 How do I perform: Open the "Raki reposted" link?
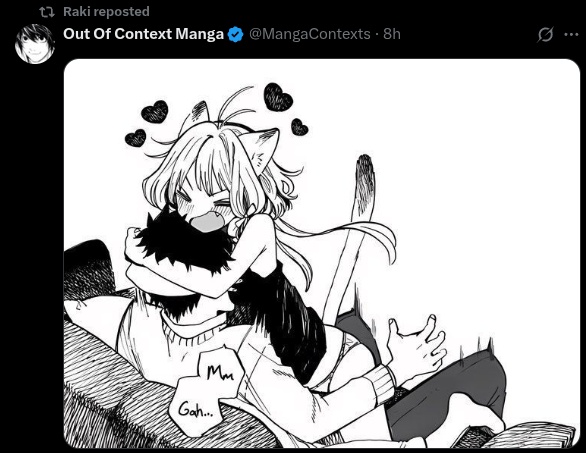pyautogui.click(x=106, y=12)
